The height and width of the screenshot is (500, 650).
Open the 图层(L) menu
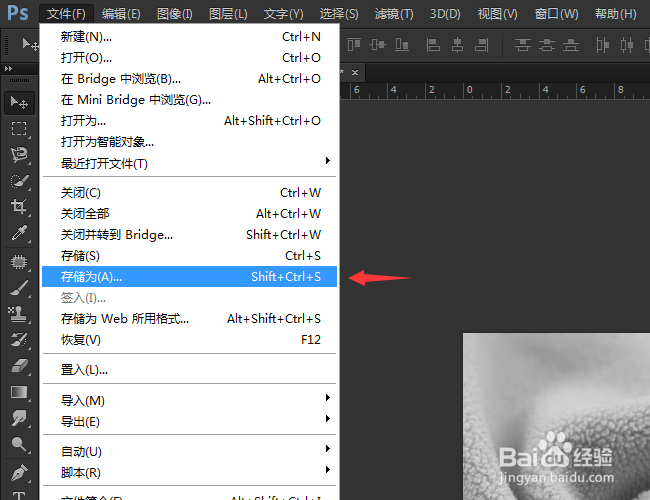pos(228,14)
